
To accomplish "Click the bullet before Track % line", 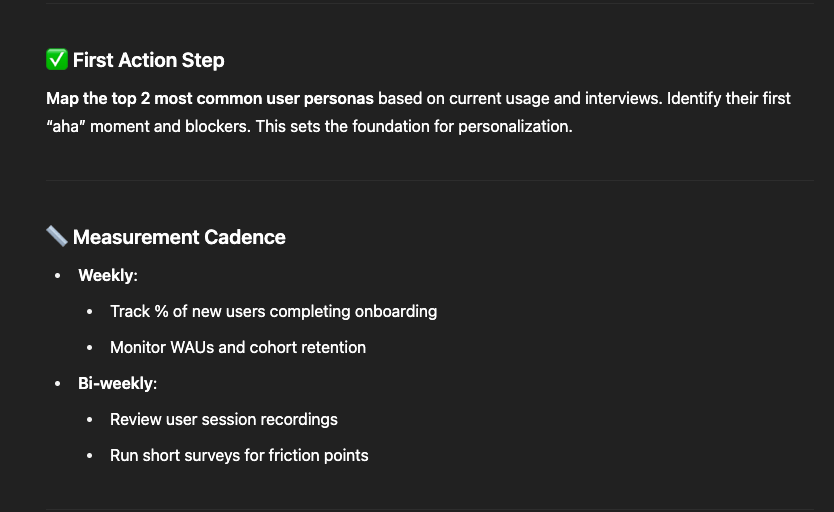I will [89, 312].
